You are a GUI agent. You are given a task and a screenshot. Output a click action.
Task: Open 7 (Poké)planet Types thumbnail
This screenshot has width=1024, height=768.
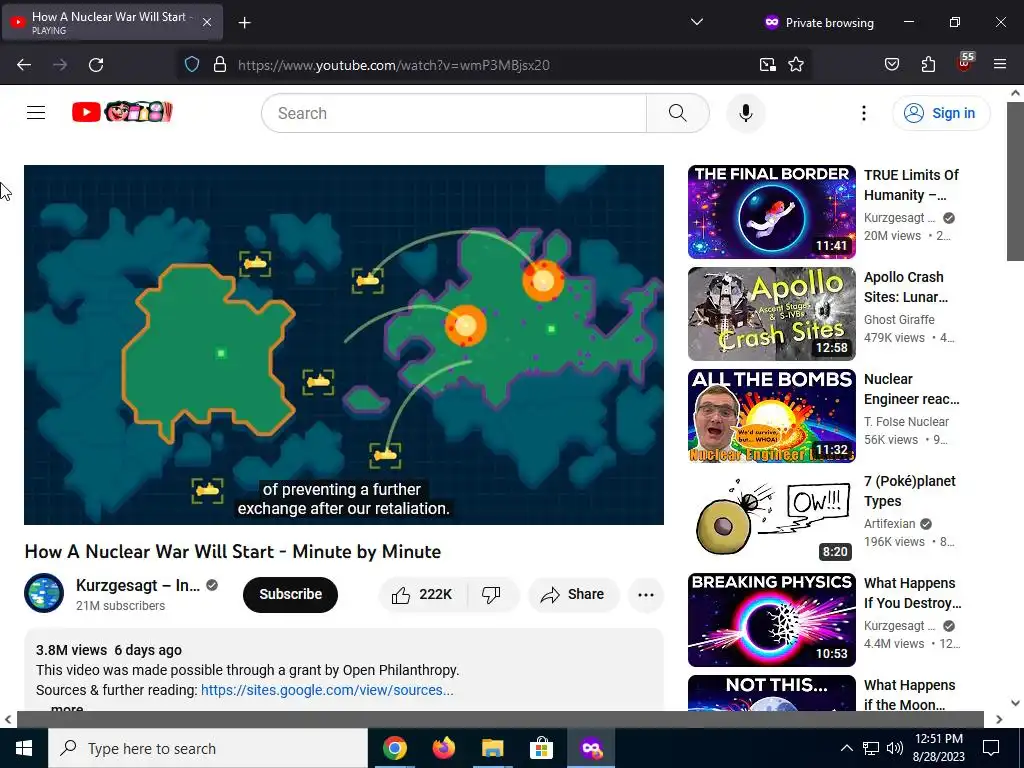click(771, 517)
